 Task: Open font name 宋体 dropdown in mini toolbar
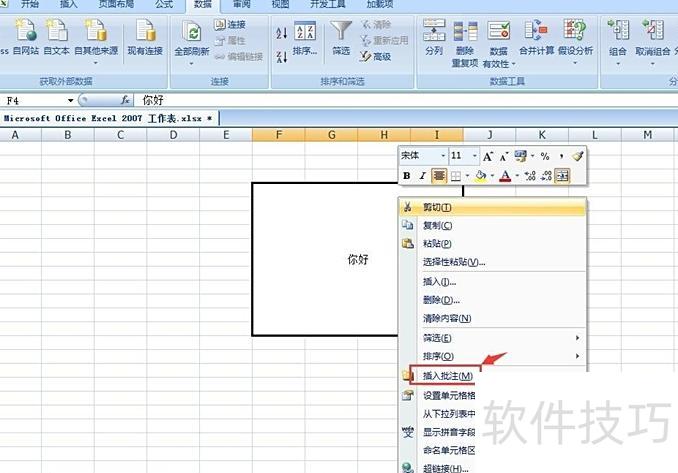pos(443,156)
